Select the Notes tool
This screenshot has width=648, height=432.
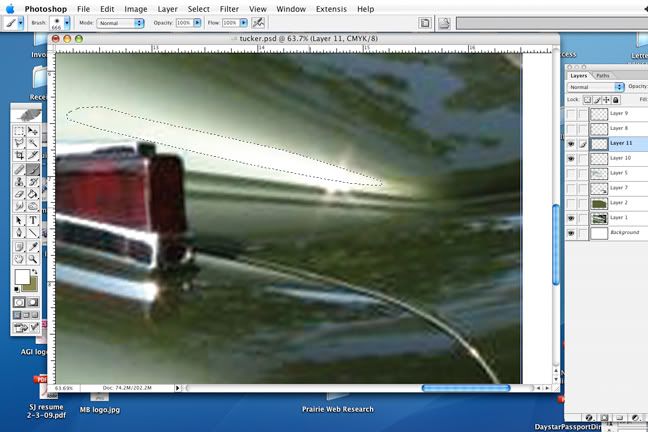[19, 246]
